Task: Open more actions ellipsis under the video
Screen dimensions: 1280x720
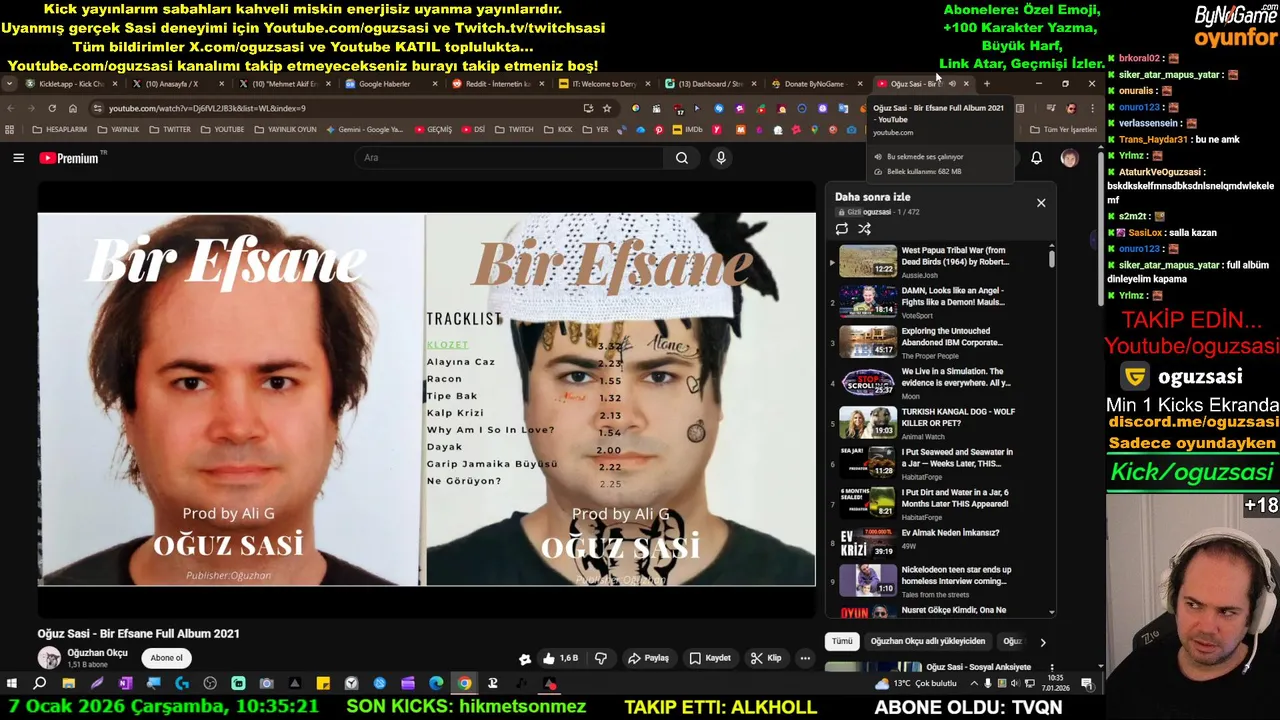Action: pos(805,658)
